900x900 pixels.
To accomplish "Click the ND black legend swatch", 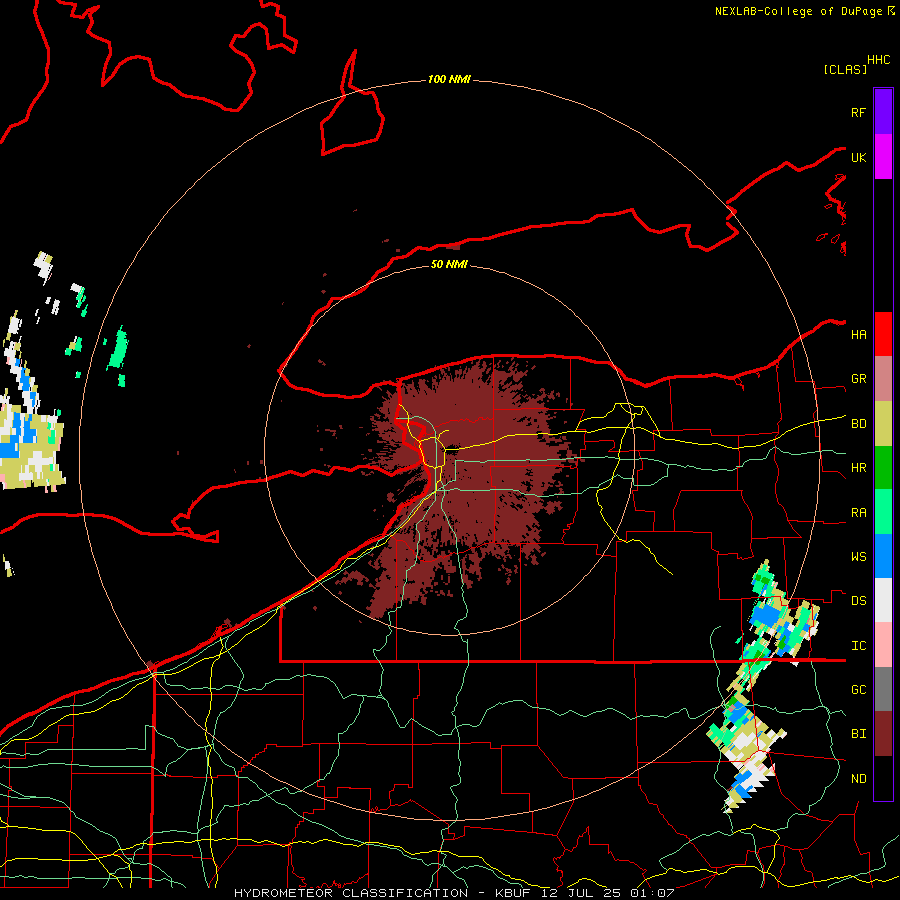I will (883, 778).
